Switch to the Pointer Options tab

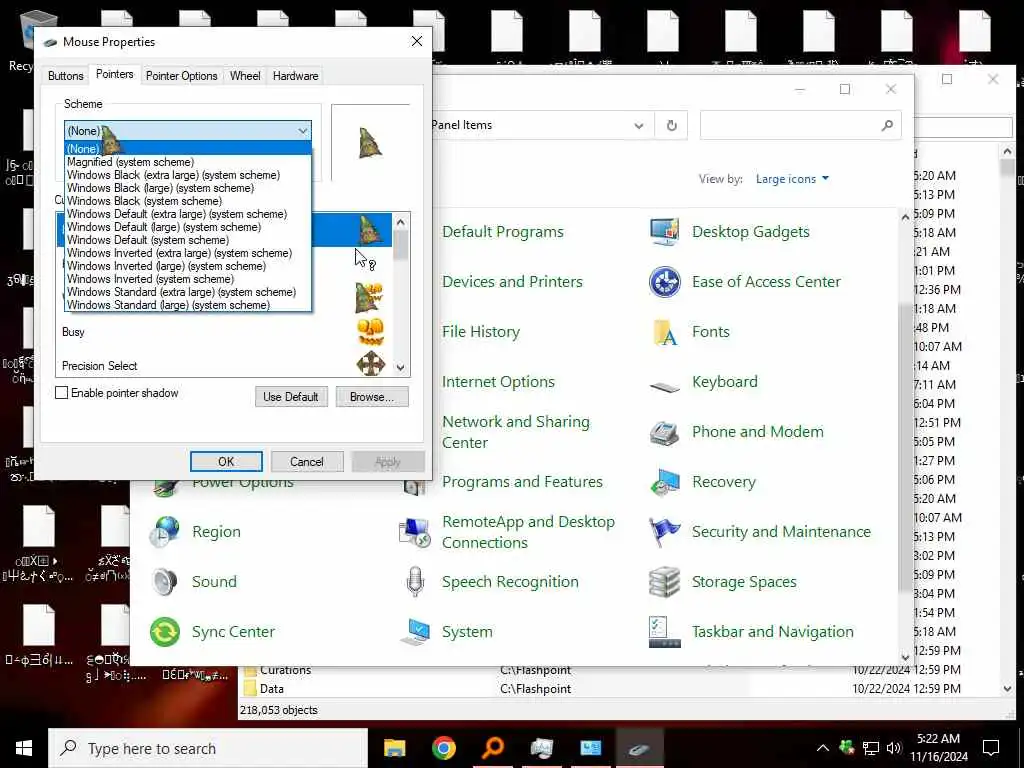point(182,76)
